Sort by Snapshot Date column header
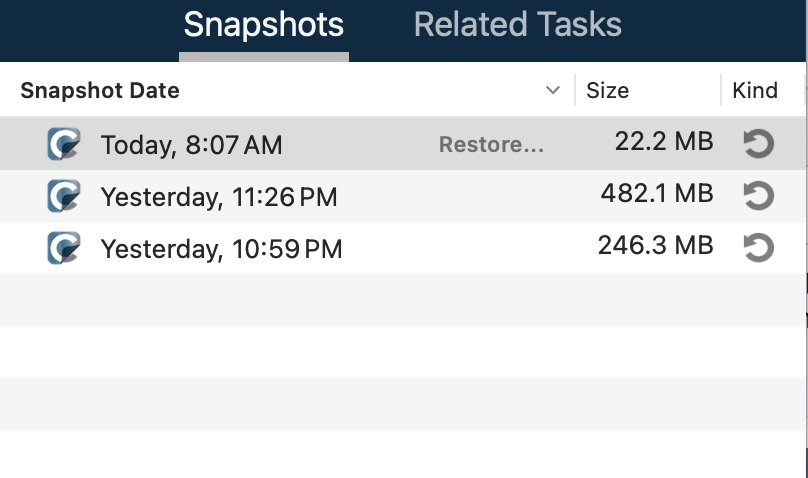Viewport: 808px width, 478px height. click(x=100, y=91)
